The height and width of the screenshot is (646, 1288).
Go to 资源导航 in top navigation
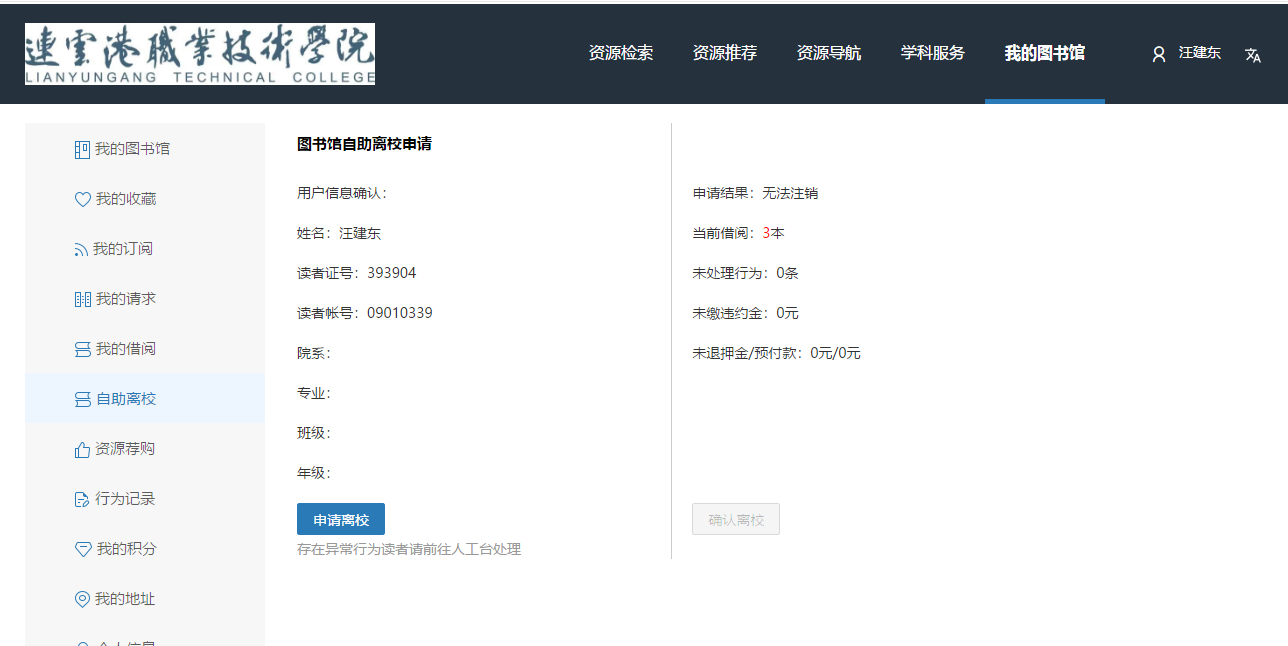[828, 53]
